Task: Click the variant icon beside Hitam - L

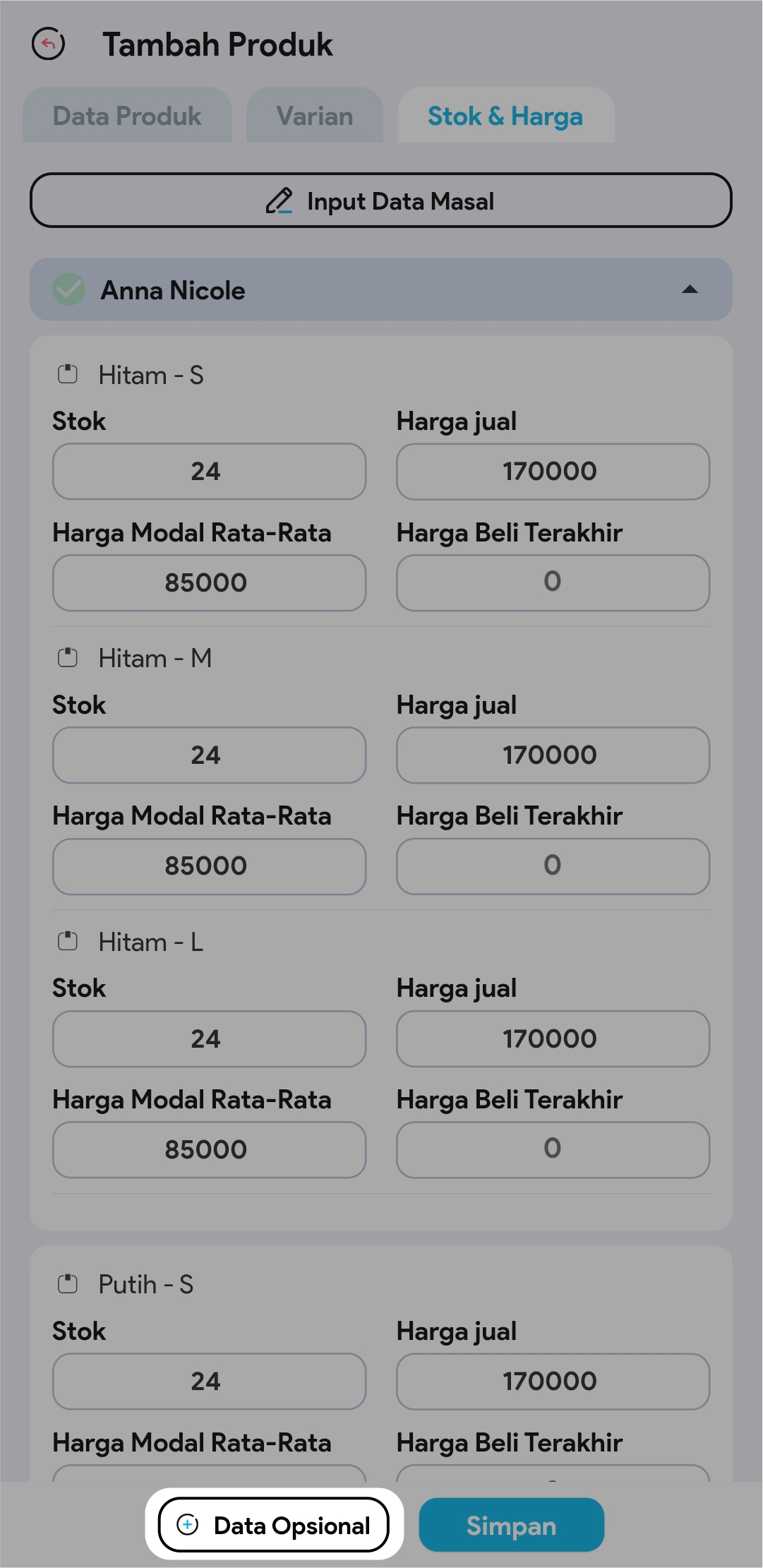Action: pyautogui.click(x=68, y=941)
